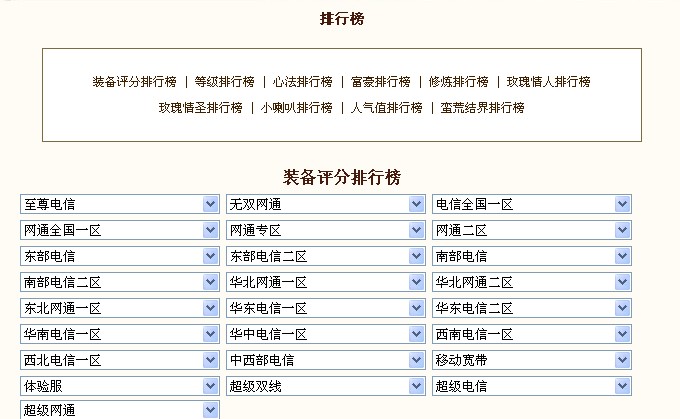View the 修炼排行榜 ranking
The width and height of the screenshot is (680, 419).
(459, 82)
